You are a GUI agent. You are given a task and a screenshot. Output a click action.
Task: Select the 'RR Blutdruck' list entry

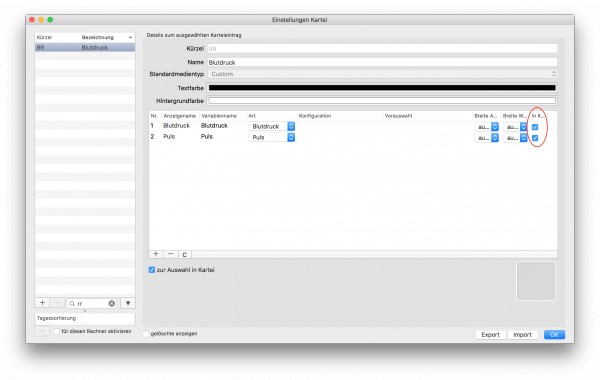[85, 47]
